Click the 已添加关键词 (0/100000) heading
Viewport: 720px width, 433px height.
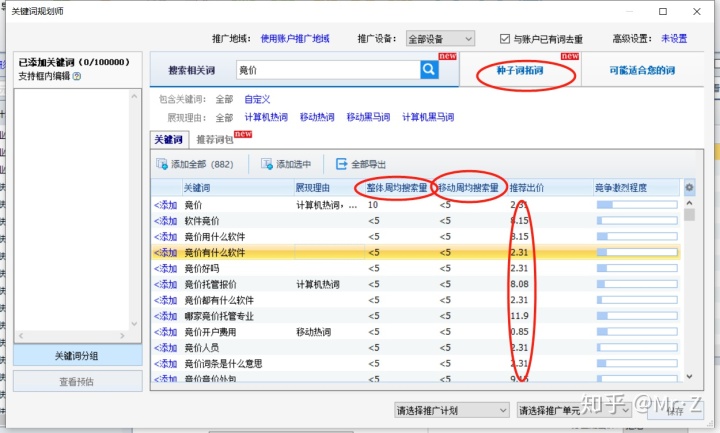point(73,62)
